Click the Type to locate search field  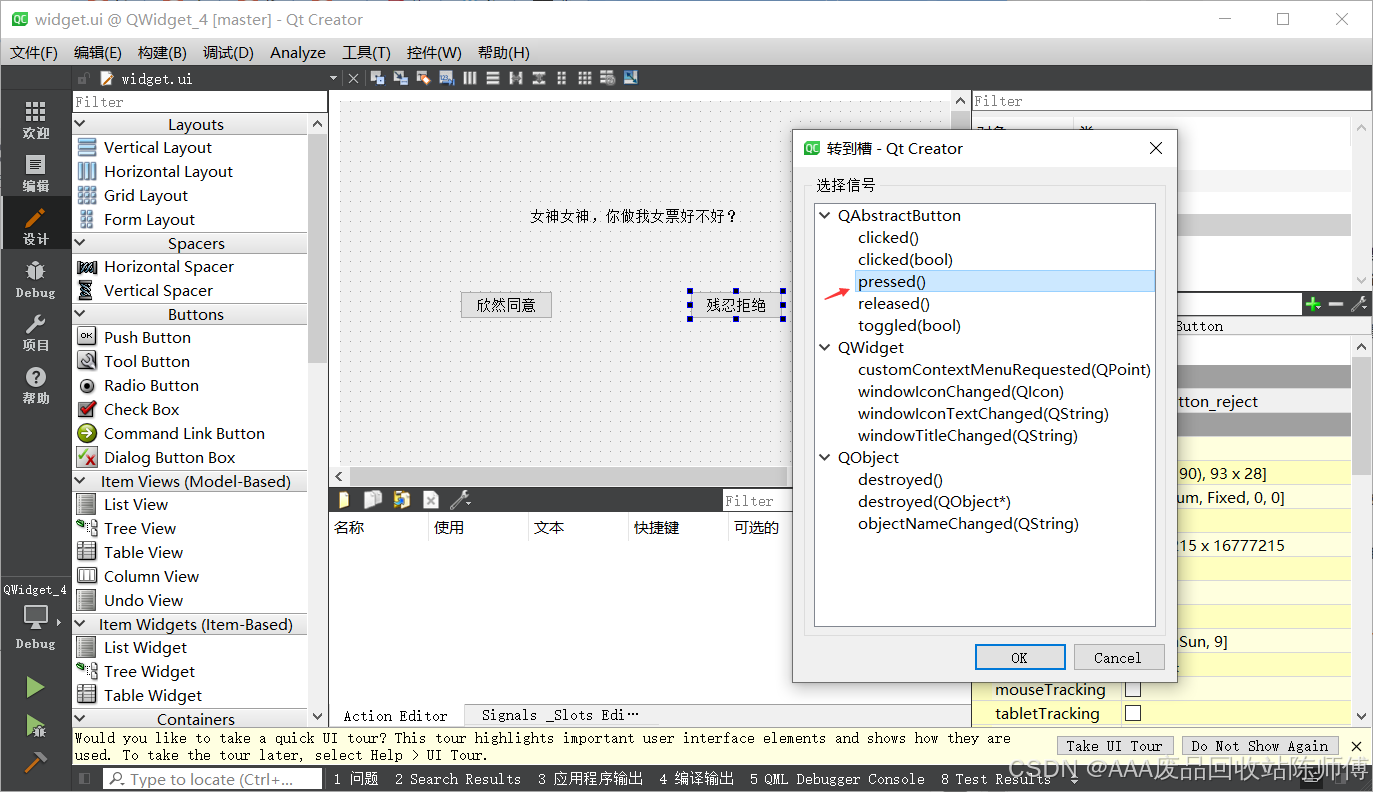tap(212, 779)
